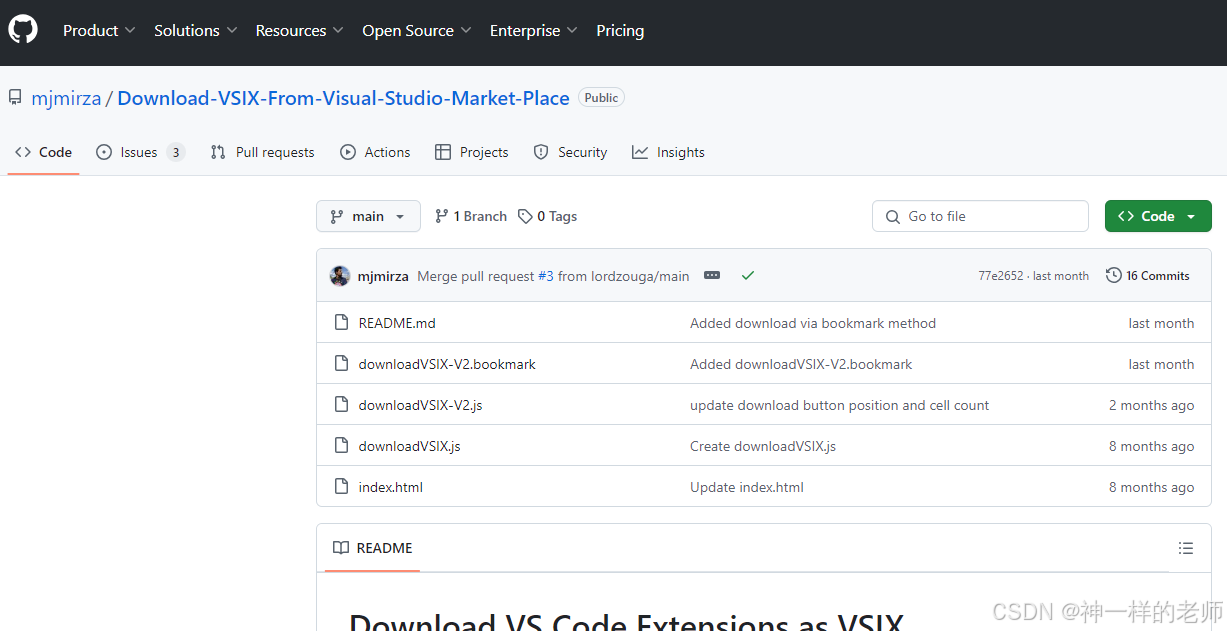Screen dimensions: 1227x631
Task: Click the book icon in README tab
Action: (x=341, y=548)
